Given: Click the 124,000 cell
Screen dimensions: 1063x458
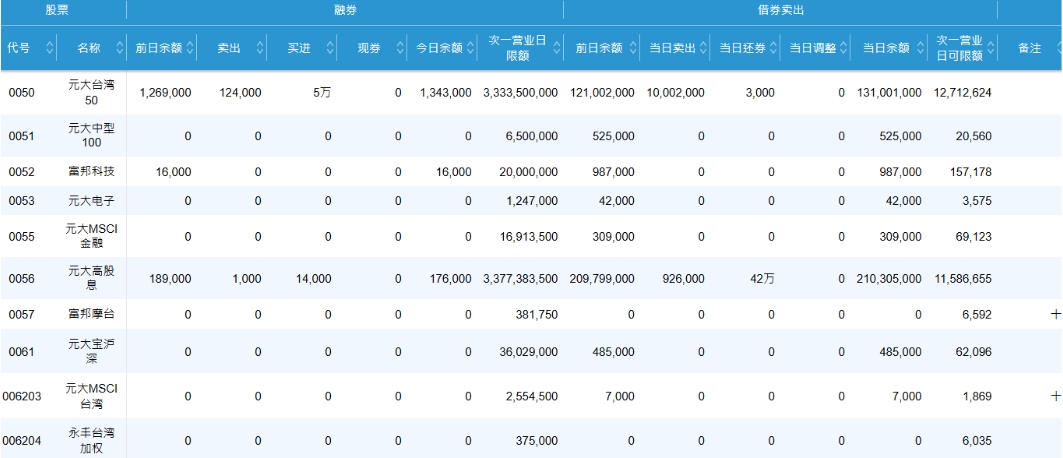Looking at the screenshot, I should pyautogui.click(x=241, y=93).
